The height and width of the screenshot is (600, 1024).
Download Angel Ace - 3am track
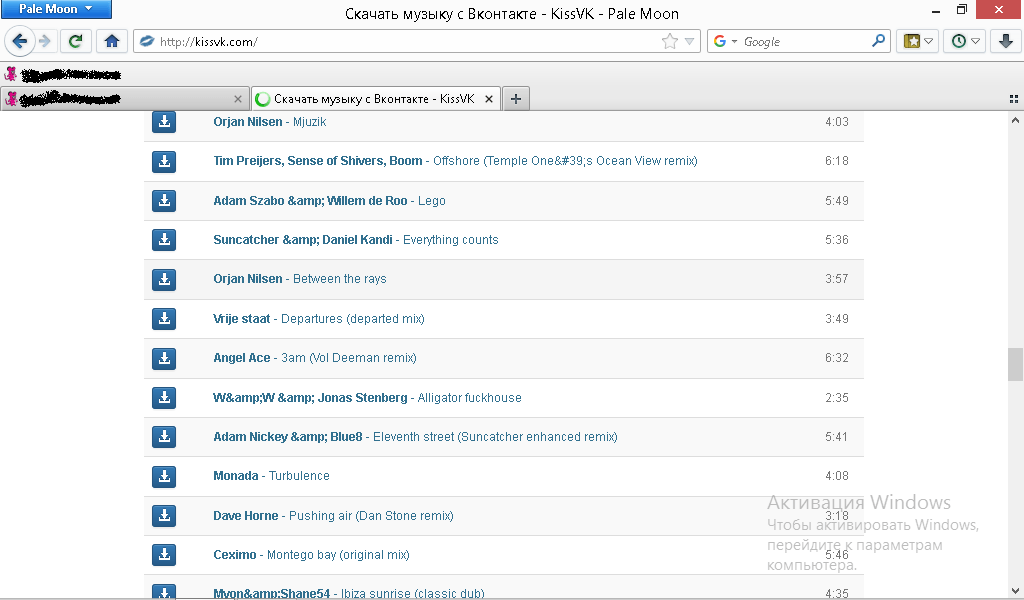pos(164,358)
